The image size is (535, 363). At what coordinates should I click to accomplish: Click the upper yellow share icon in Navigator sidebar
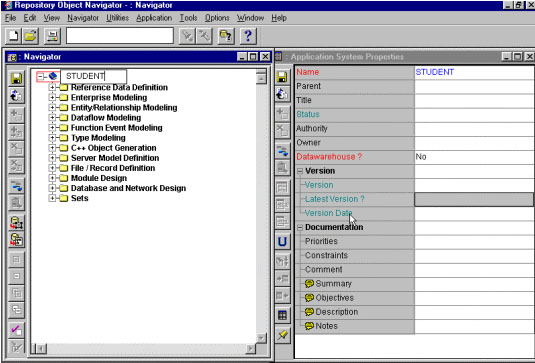(x=16, y=223)
